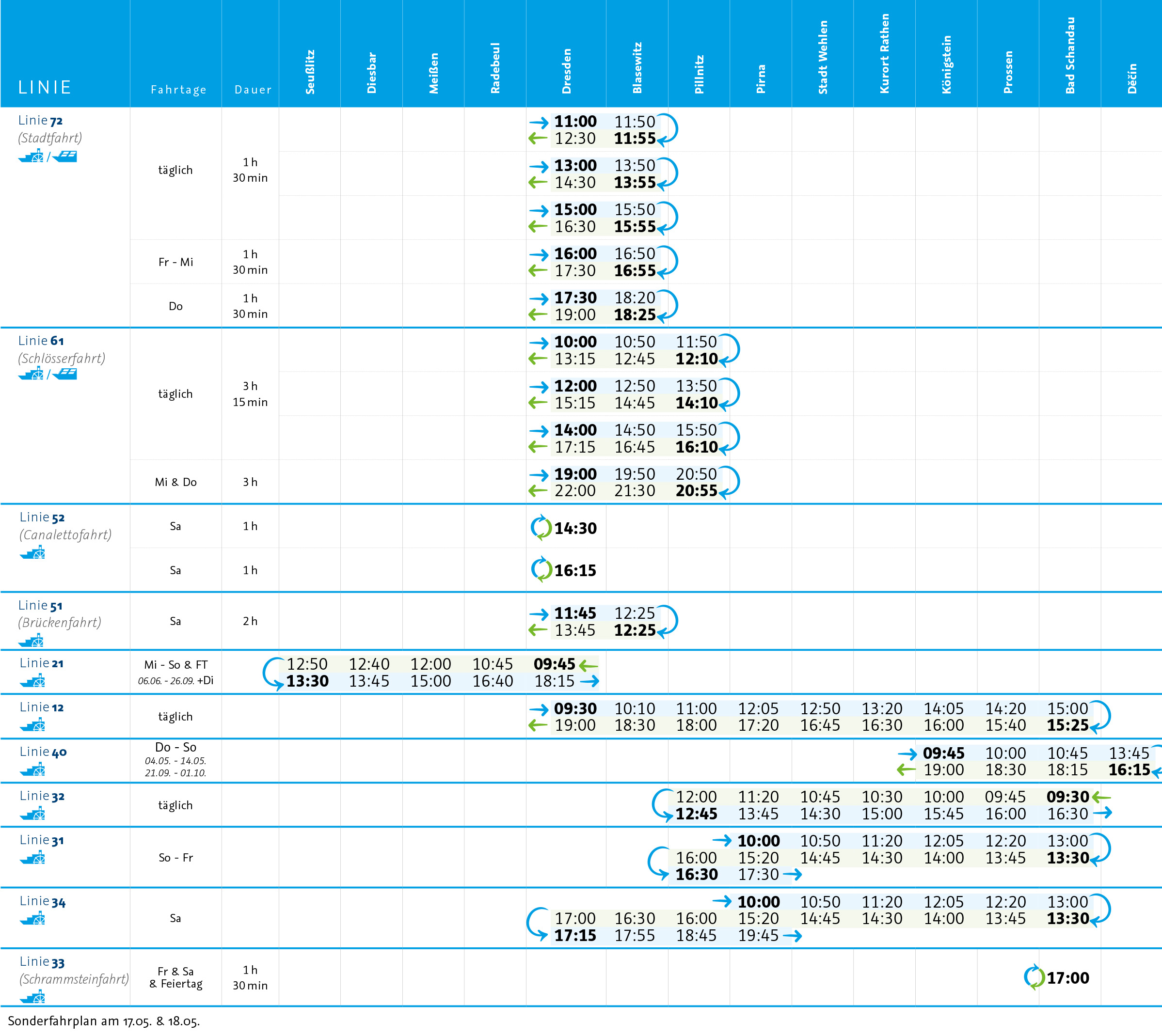Select the Dresden column header
1162x1036 pixels.
point(567,71)
